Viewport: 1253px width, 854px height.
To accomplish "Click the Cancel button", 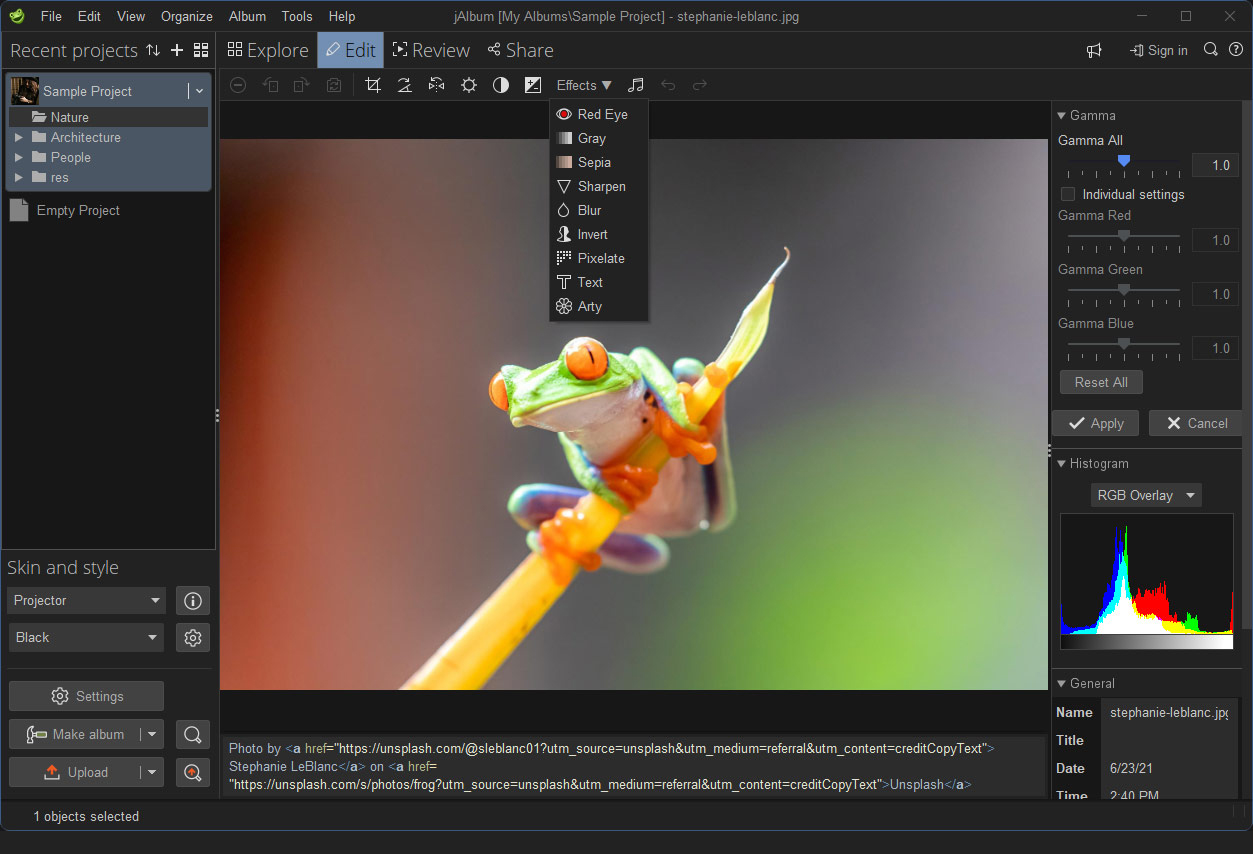I will tap(1196, 423).
